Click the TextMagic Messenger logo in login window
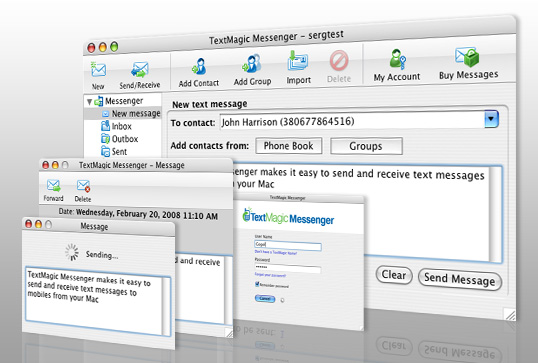538x363 pixels. click(x=288, y=217)
